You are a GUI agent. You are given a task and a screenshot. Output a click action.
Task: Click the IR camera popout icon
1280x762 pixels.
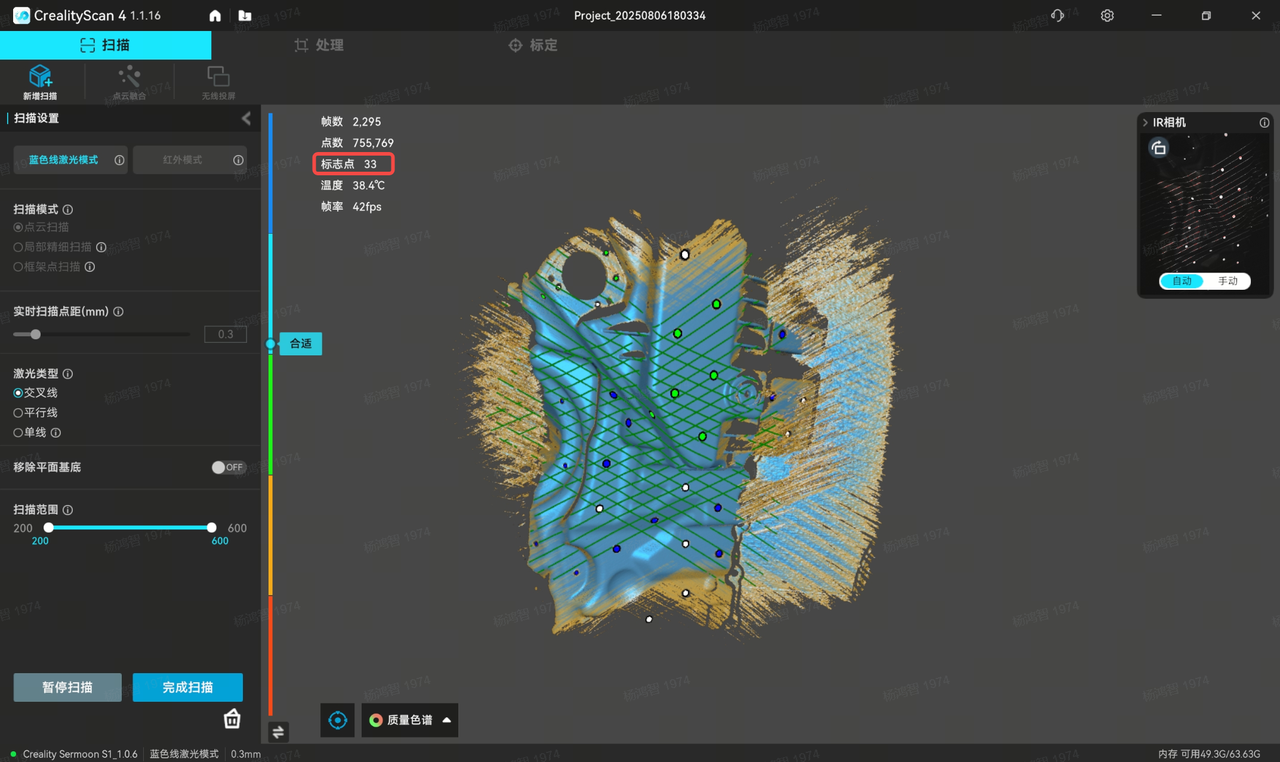1158,148
